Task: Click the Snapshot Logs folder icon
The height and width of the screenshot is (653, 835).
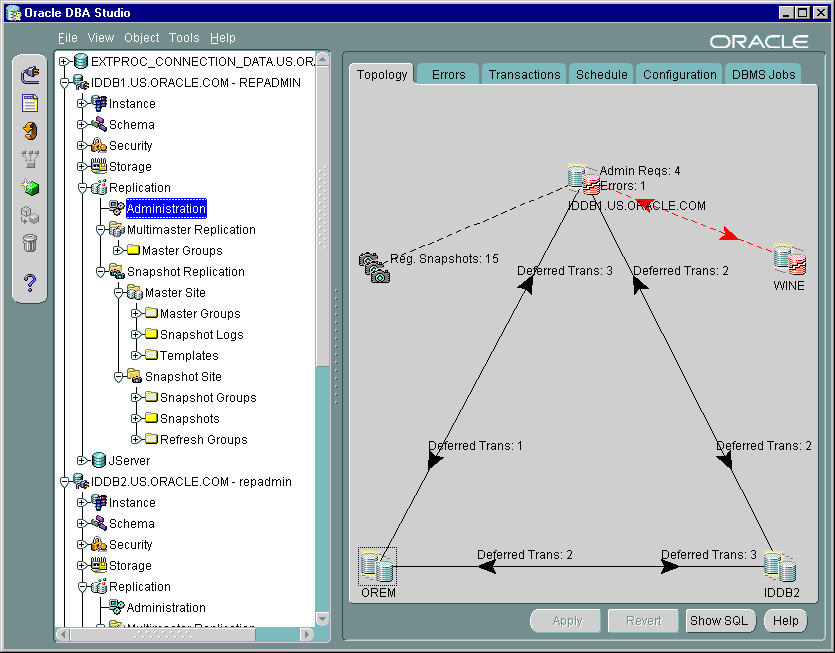Action: (151, 334)
